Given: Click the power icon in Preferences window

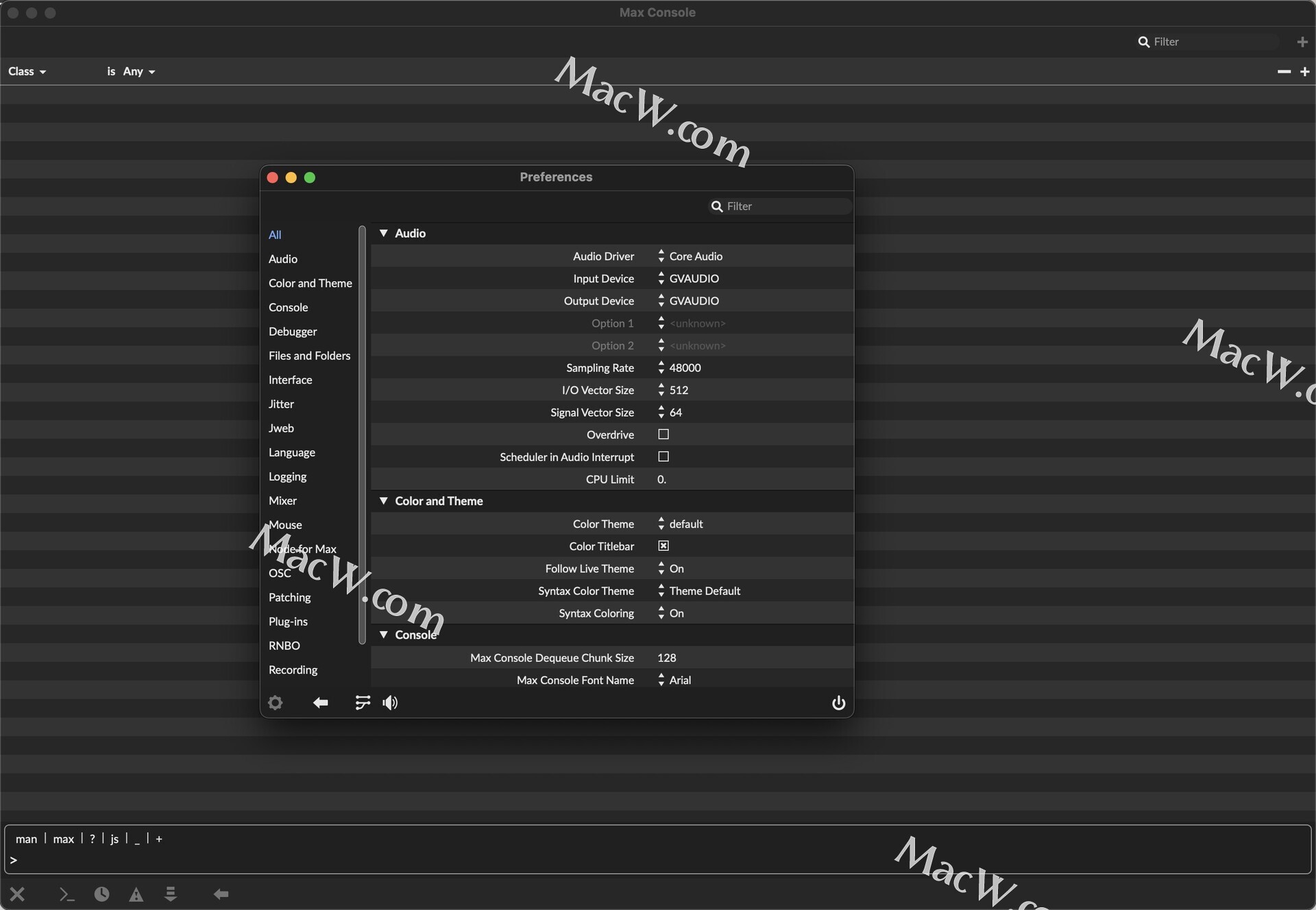Looking at the screenshot, I should point(838,702).
